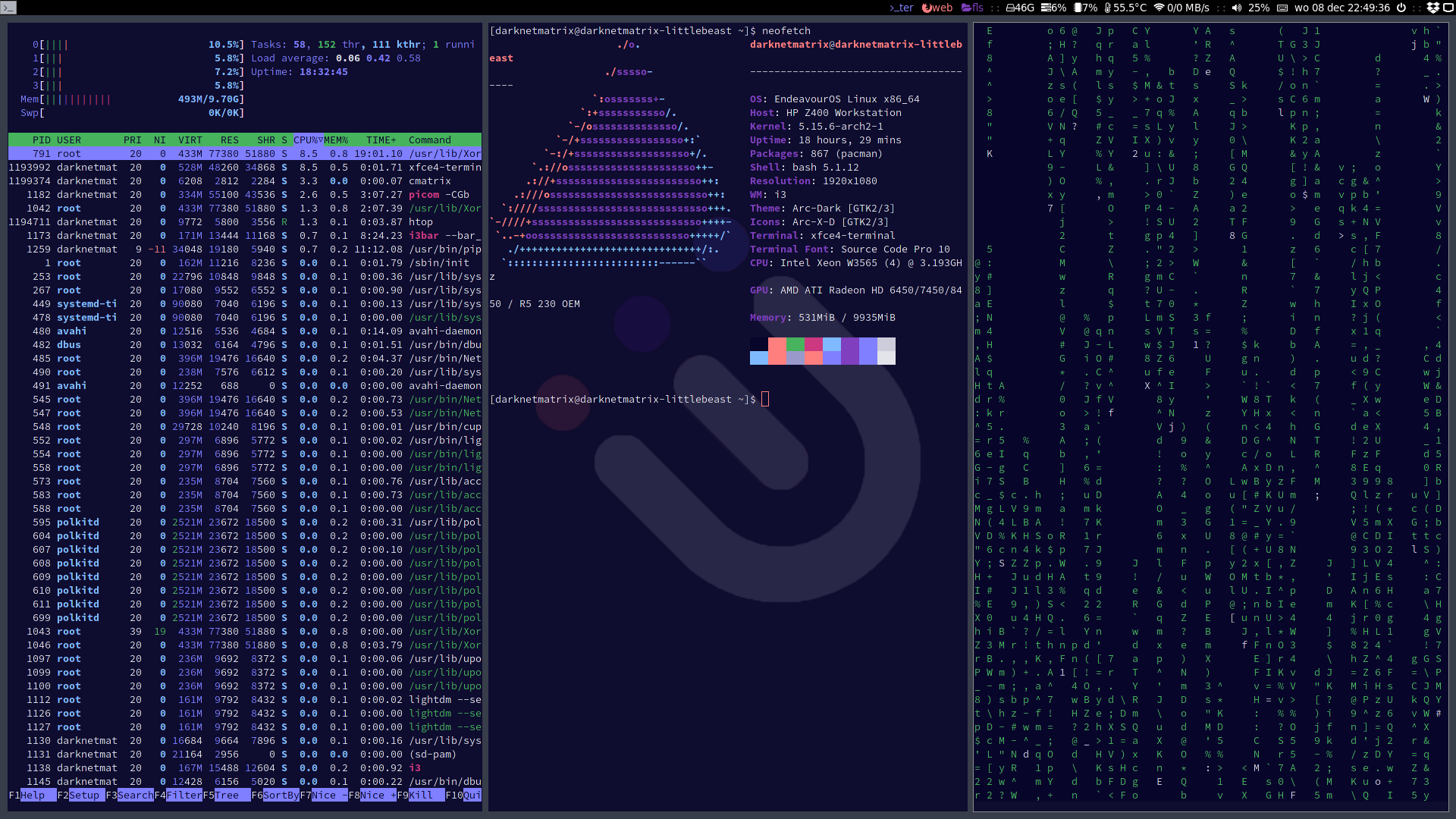Click the Memory: 531MiB line in neofetch
This screenshot has height=819, width=1456.
(x=823, y=318)
